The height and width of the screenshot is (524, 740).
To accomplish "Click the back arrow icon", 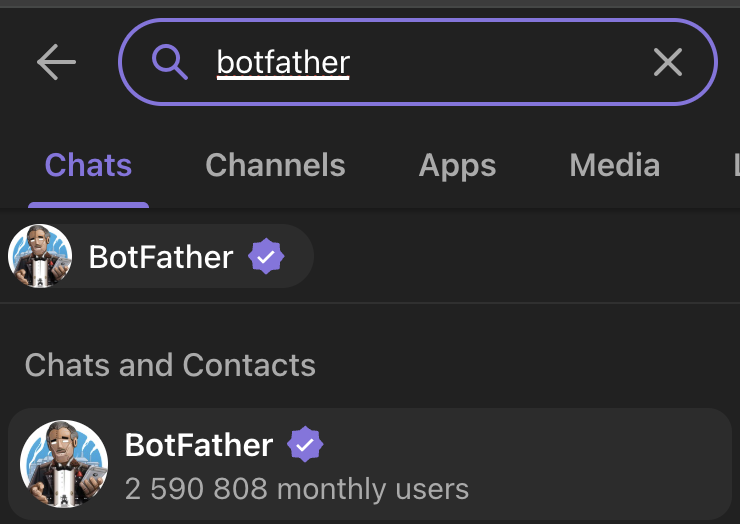I will [x=56, y=62].
